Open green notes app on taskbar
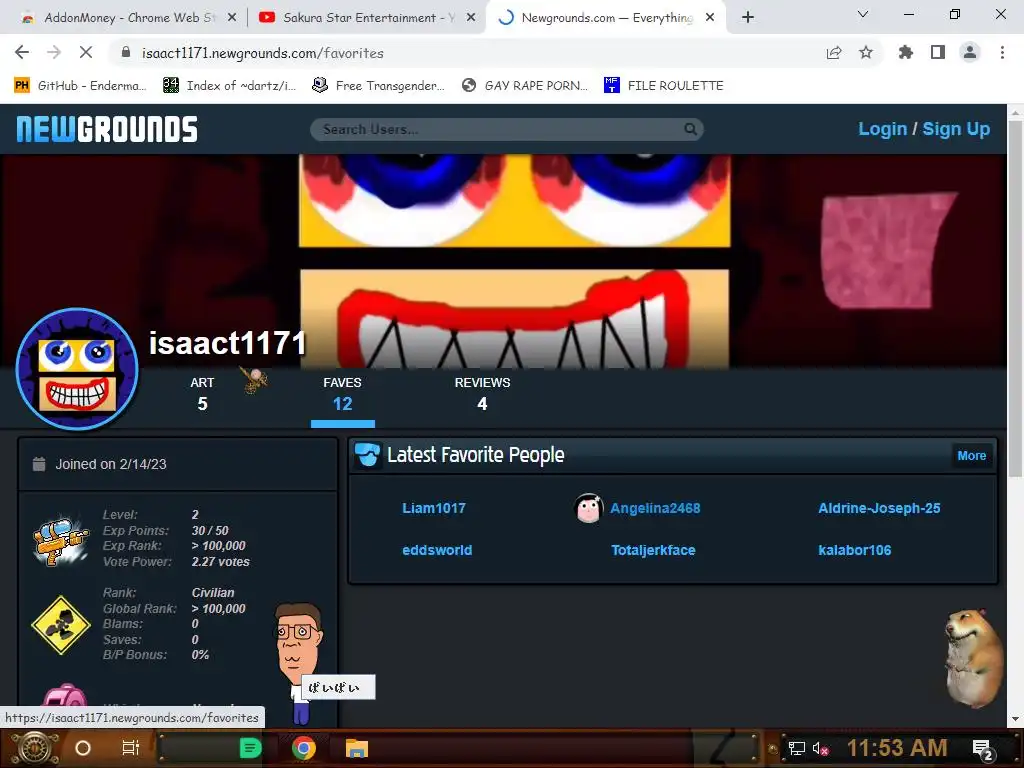1024x768 pixels. coord(250,748)
